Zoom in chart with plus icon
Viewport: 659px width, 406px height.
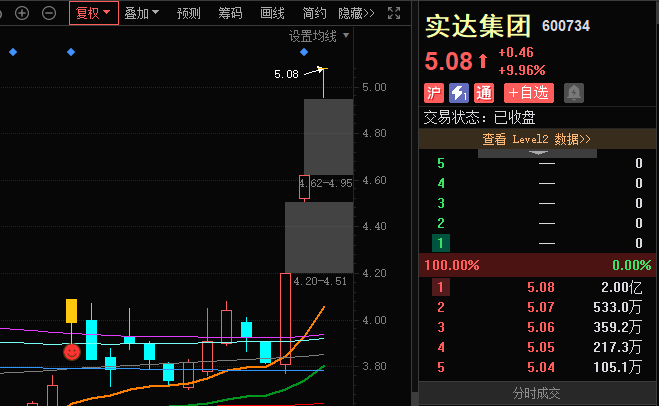point(22,13)
